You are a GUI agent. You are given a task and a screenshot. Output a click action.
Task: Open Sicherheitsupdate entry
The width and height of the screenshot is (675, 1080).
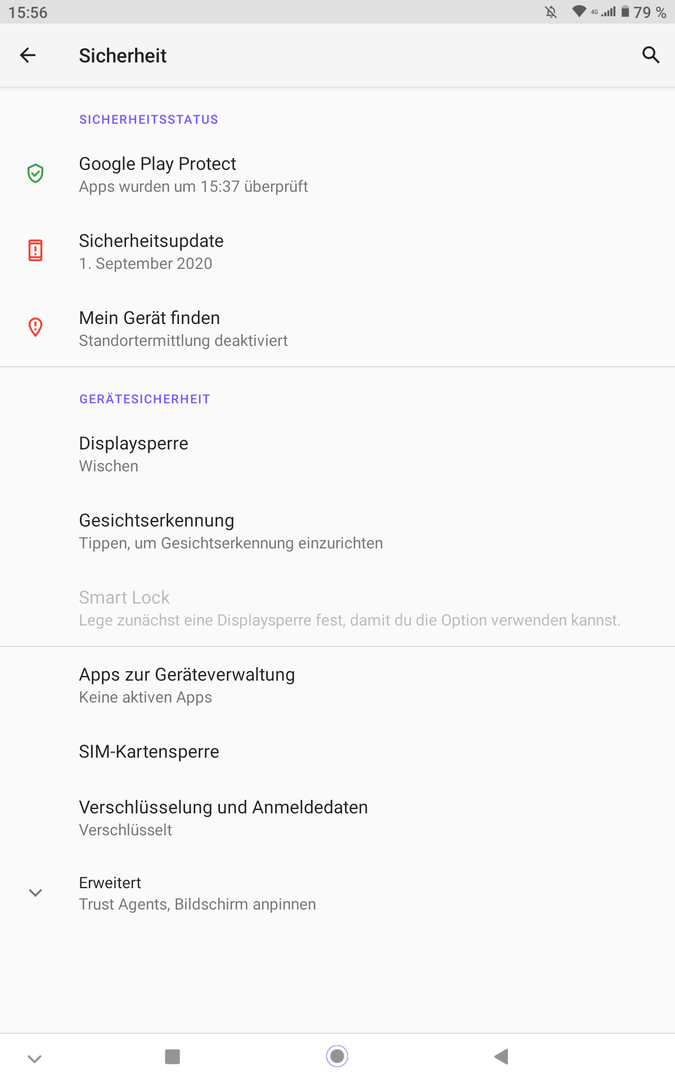point(151,251)
